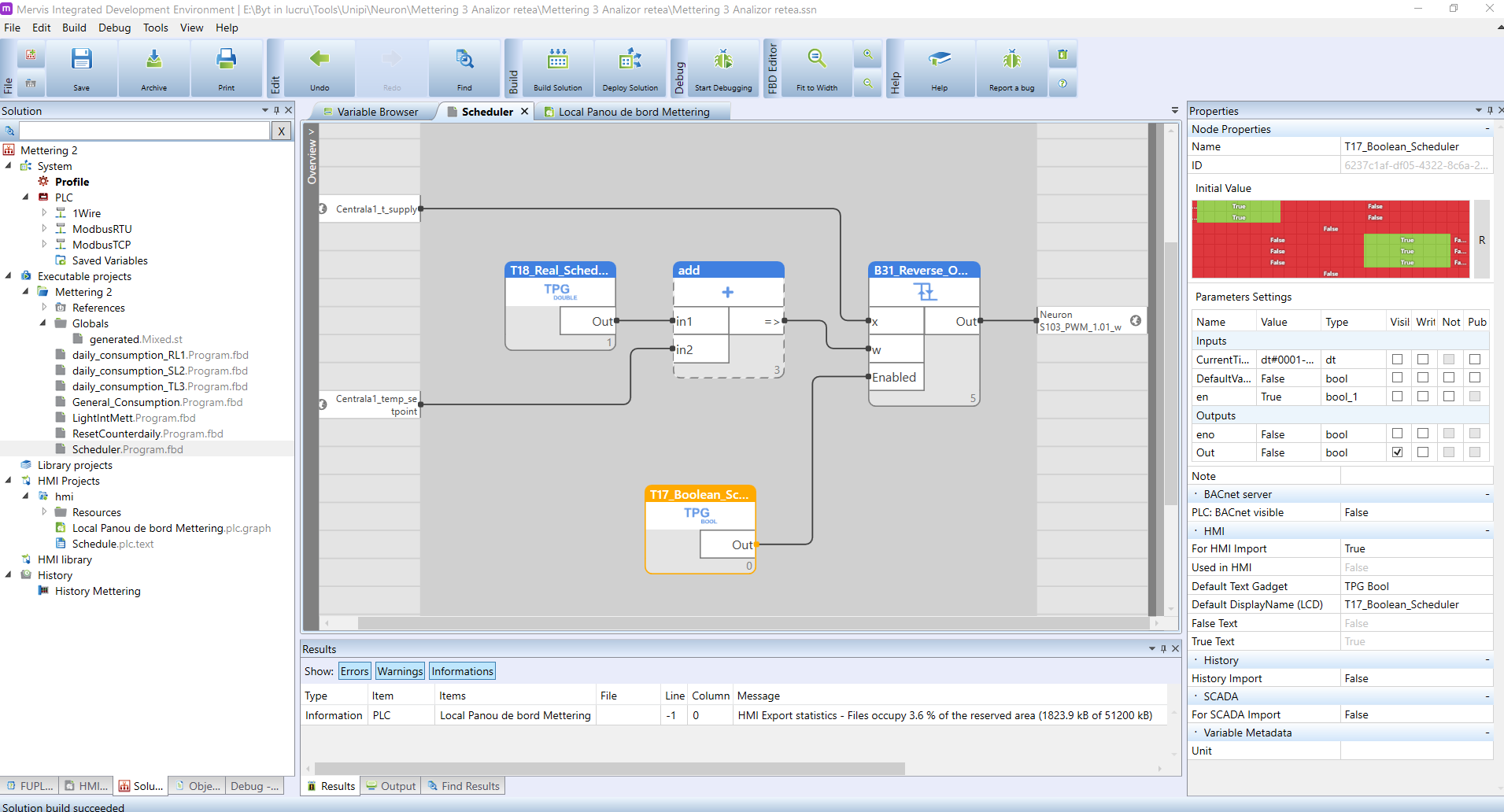Click the Archive toolbar icon
Screen dimensions: 1504x812
[154, 61]
